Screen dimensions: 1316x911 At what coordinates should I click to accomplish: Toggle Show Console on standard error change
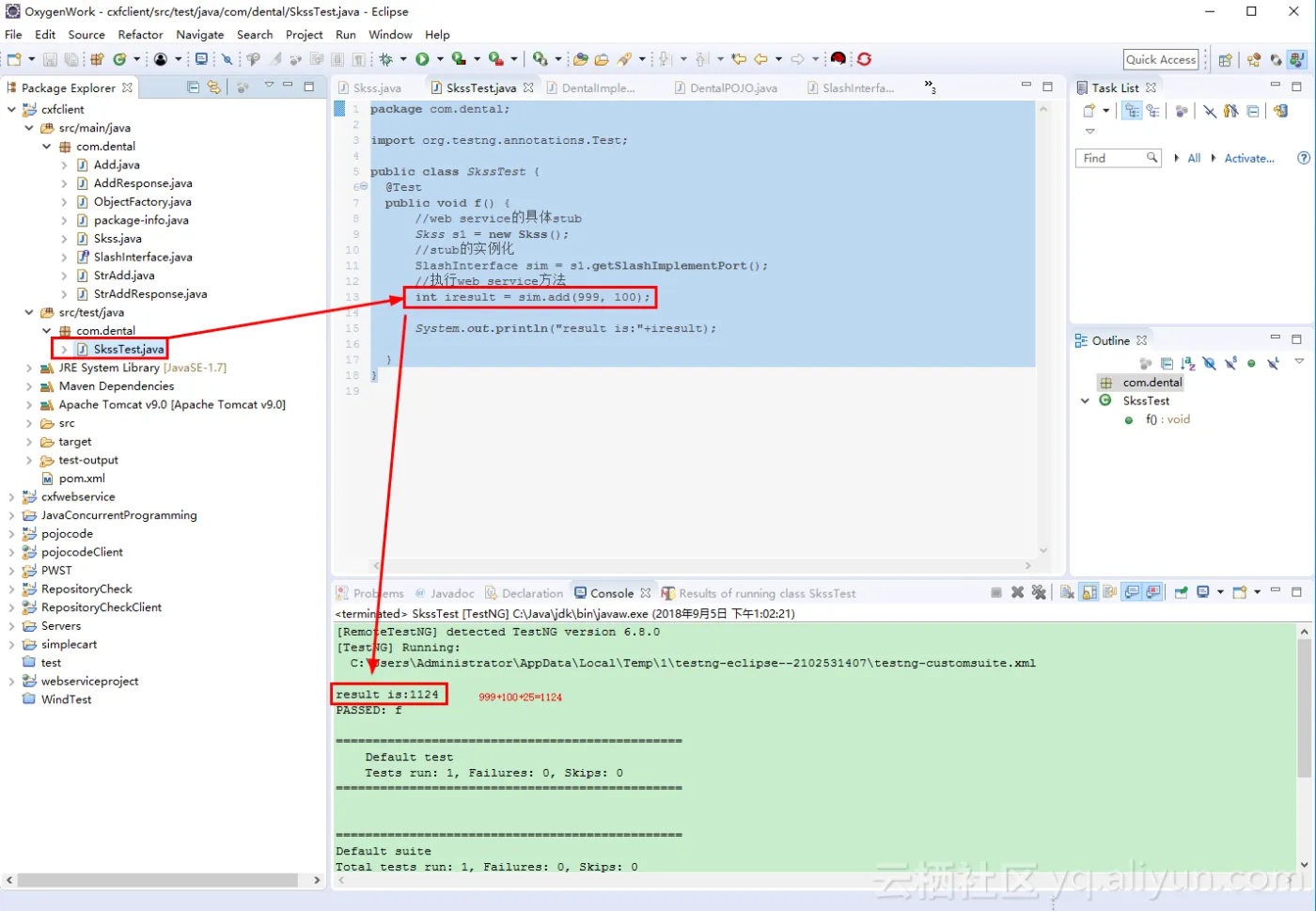1152,592
